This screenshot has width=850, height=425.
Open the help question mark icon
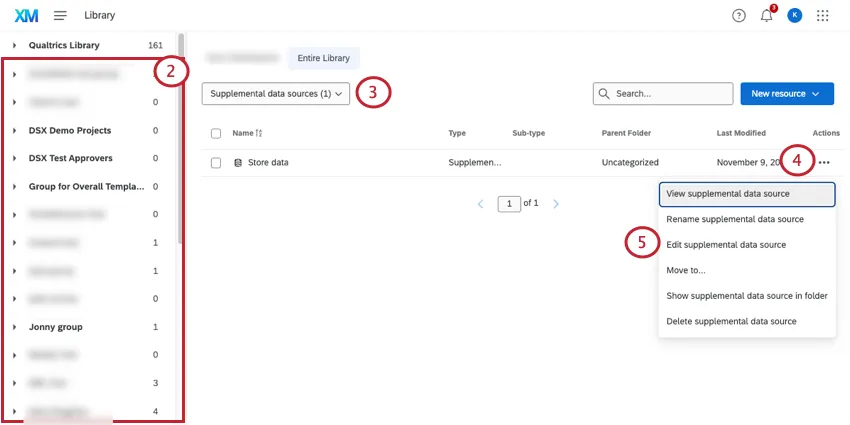click(738, 15)
